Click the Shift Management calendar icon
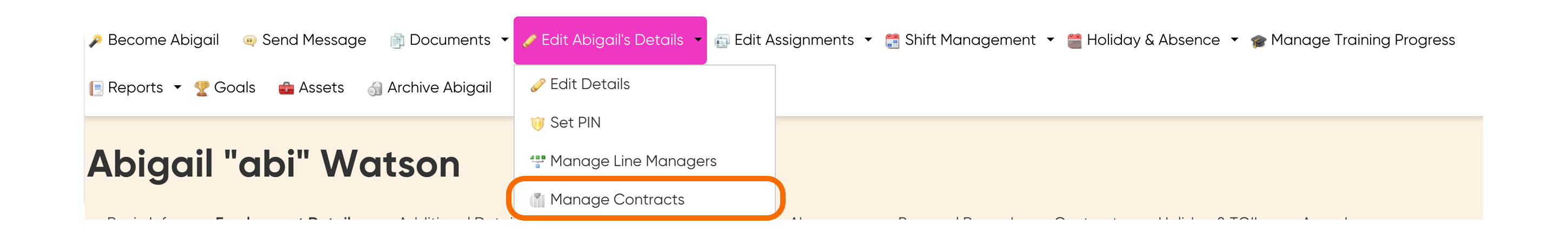1568x232 pixels. (892, 40)
